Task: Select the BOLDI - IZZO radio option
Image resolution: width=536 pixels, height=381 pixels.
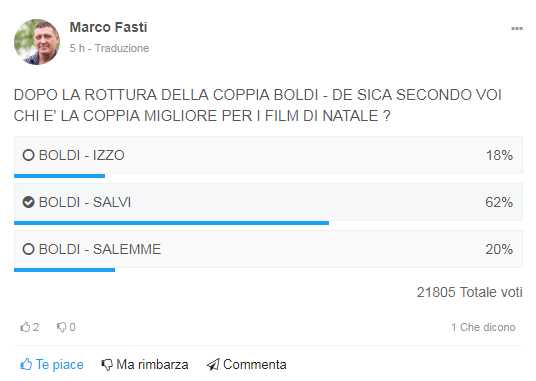Action: 28,155
